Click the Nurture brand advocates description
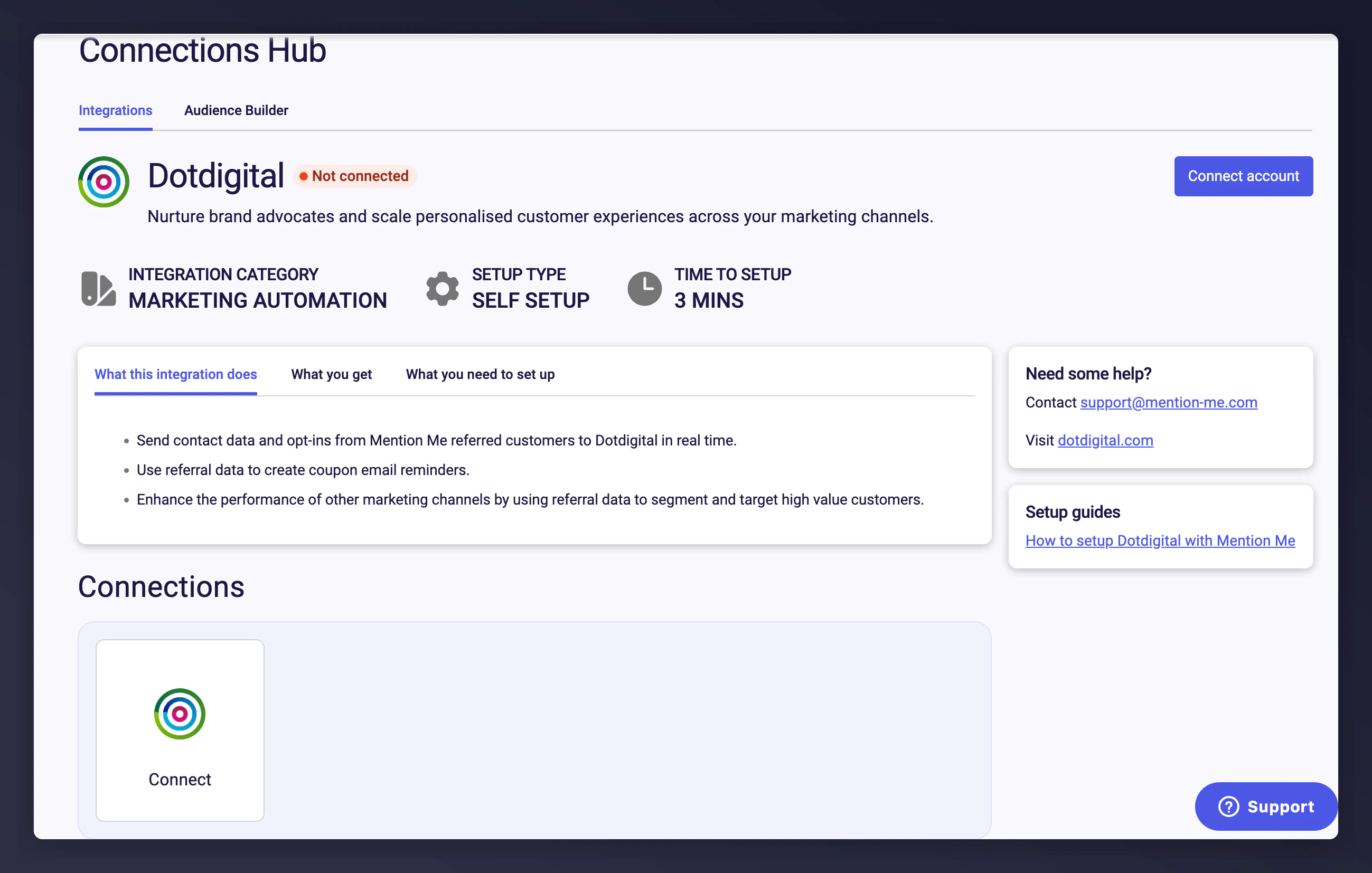This screenshot has height=873, width=1372. click(x=540, y=216)
